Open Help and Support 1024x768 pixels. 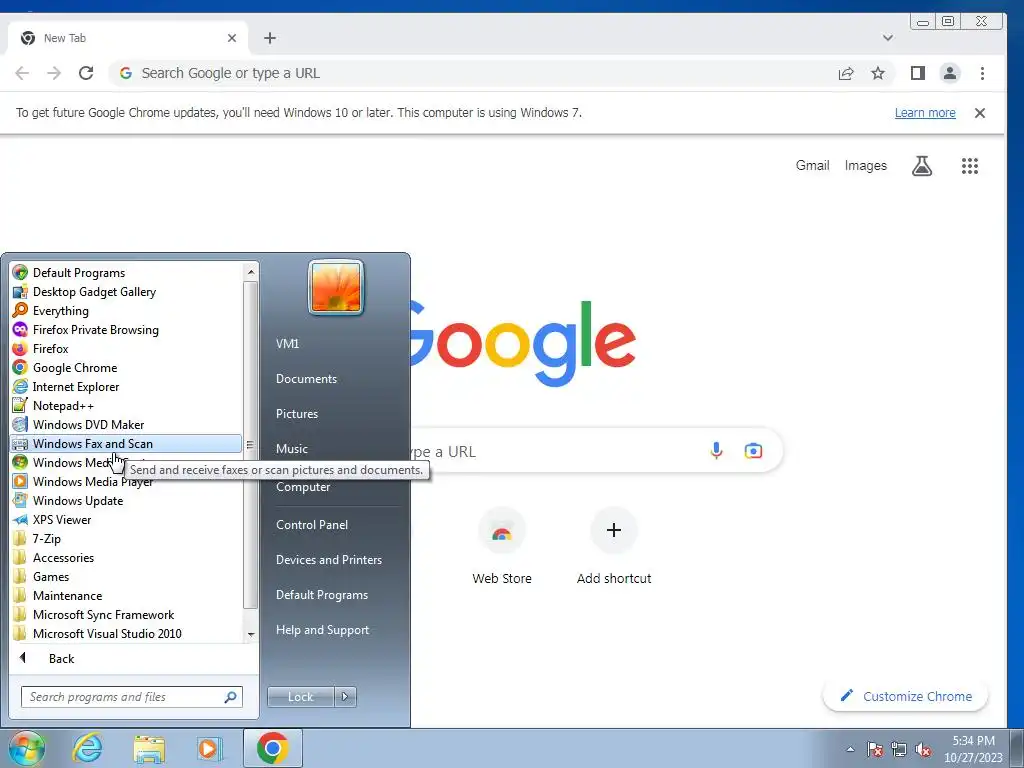pos(322,630)
